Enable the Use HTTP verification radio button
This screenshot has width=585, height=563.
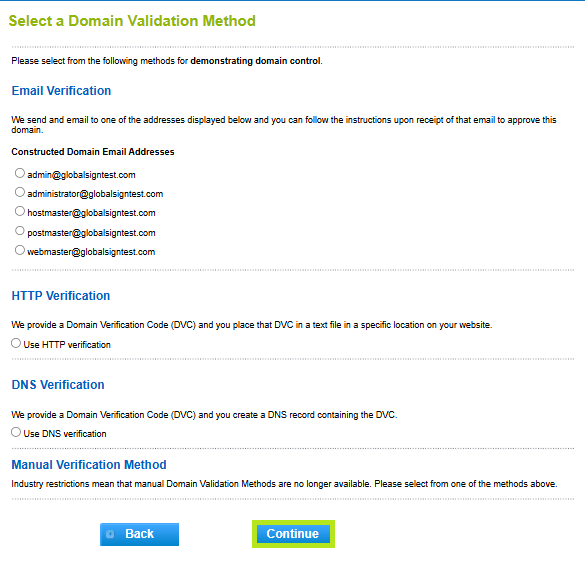click(16, 343)
